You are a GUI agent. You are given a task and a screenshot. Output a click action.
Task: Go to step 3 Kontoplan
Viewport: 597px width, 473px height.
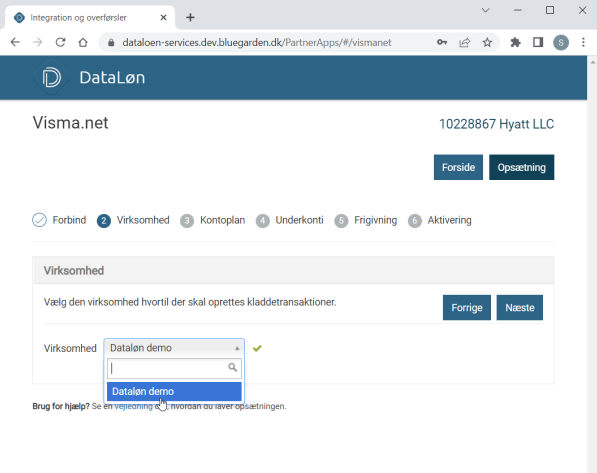pos(212,221)
